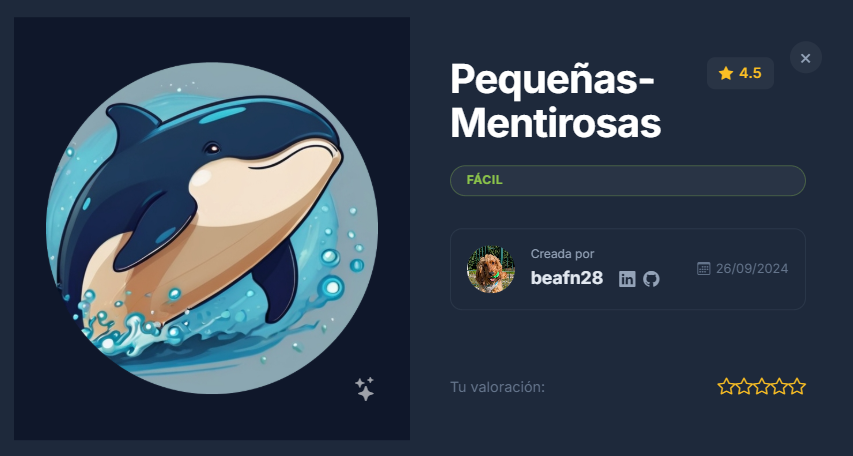853x456 pixels.
Task: Close the Pequeñas-Mentirosas details modal
Action: [x=805, y=58]
